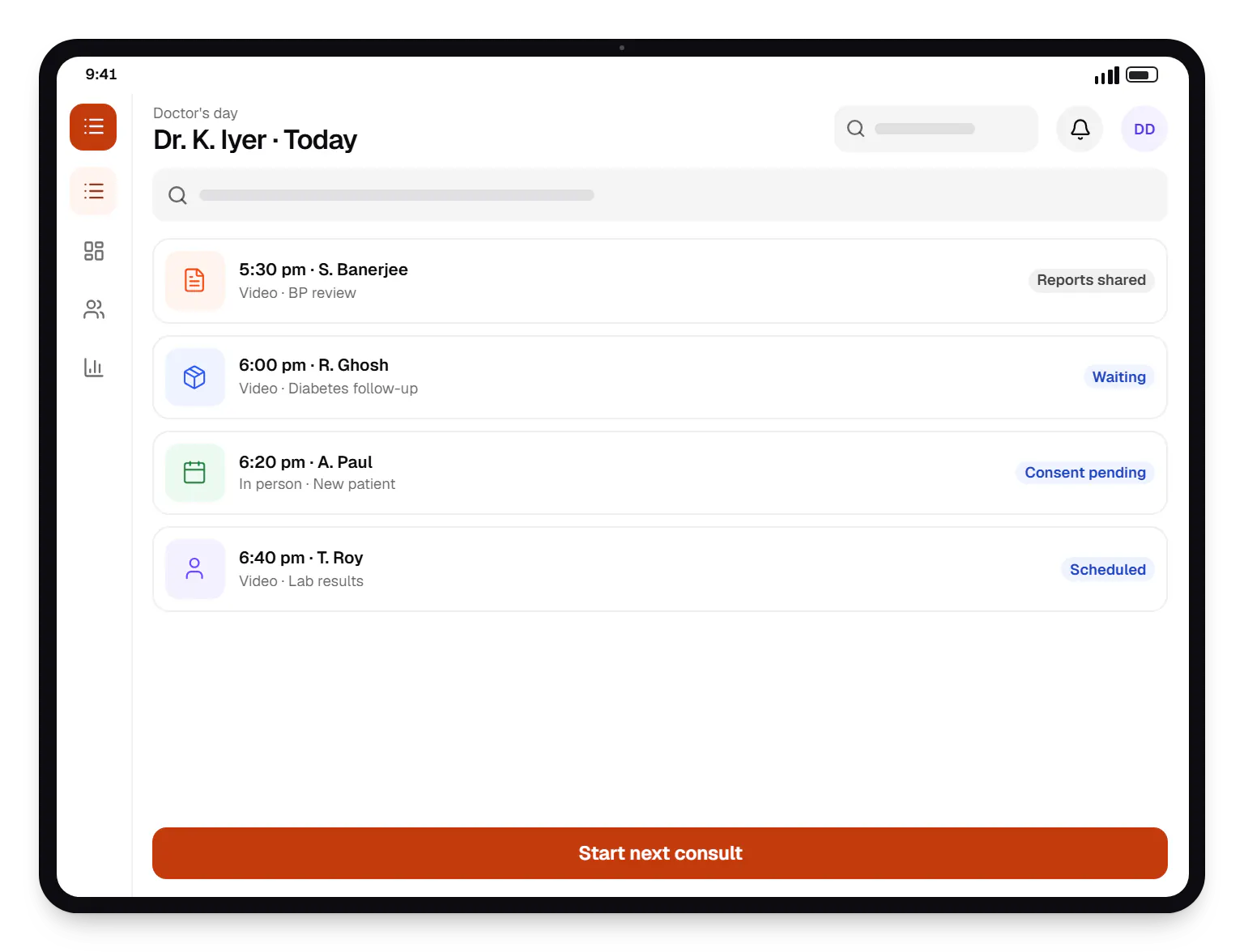Focus the header search field

click(936, 129)
